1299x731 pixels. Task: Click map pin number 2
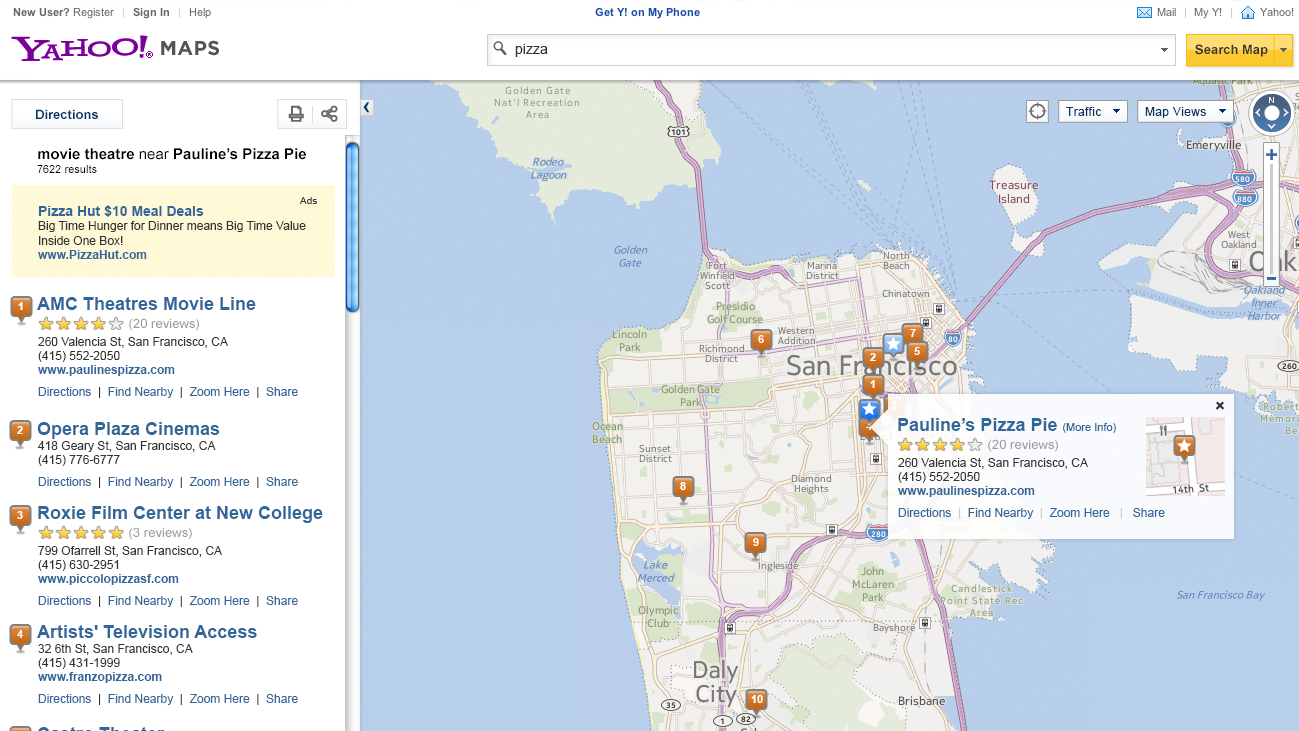pos(873,359)
